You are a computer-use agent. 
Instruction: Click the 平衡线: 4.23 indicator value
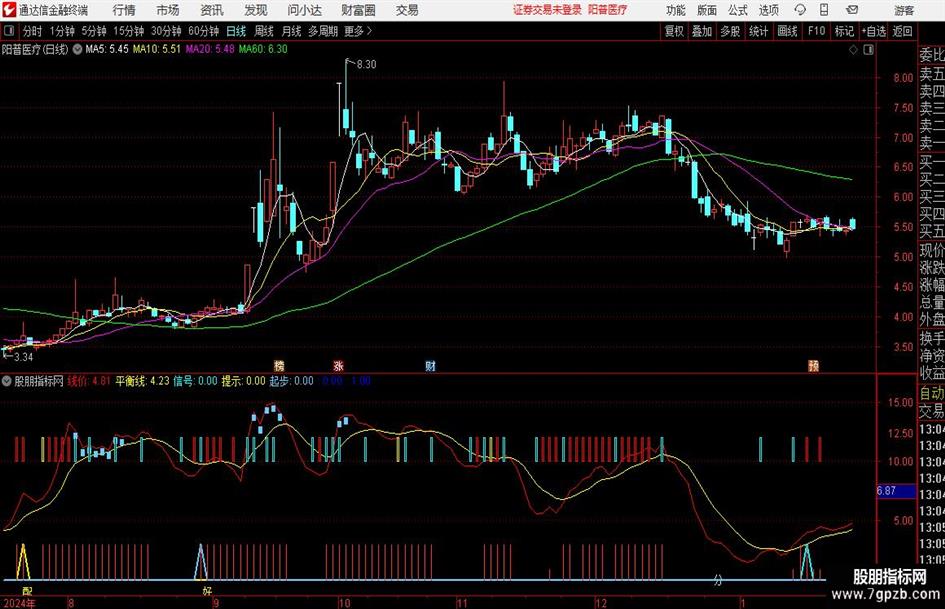point(142,381)
